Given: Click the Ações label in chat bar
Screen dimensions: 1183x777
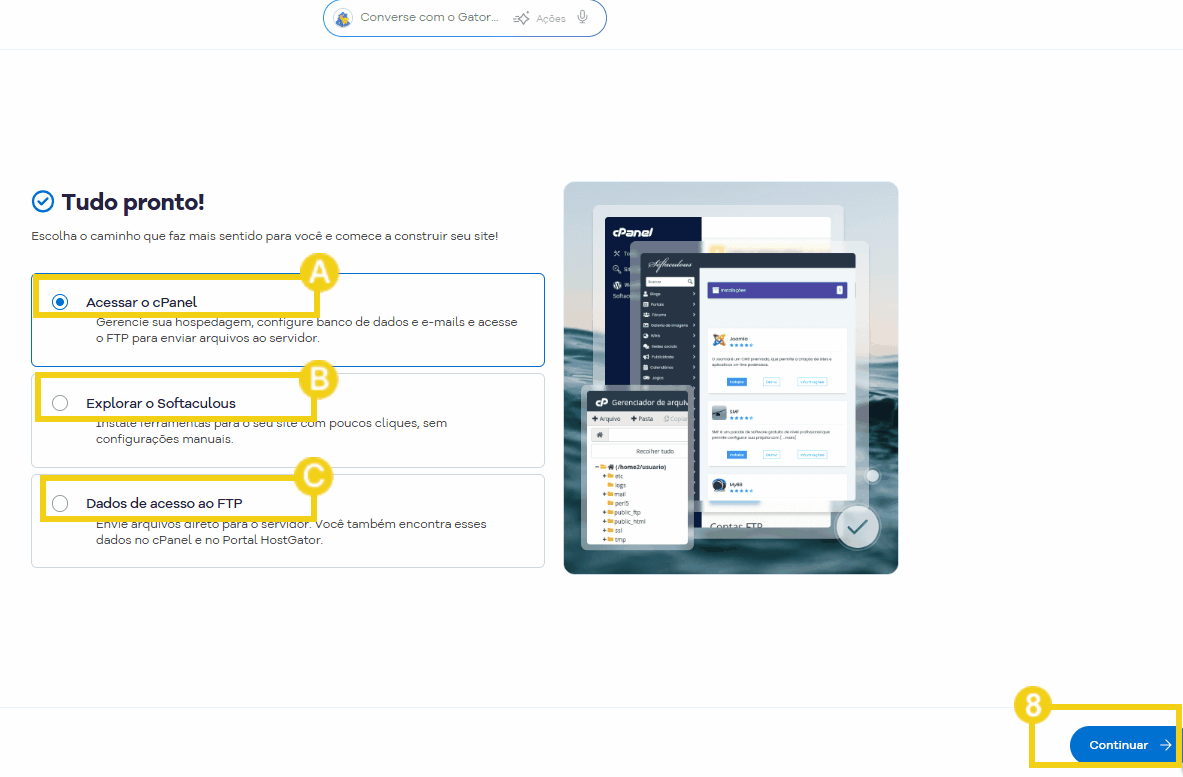Looking at the screenshot, I should (x=551, y=19).
